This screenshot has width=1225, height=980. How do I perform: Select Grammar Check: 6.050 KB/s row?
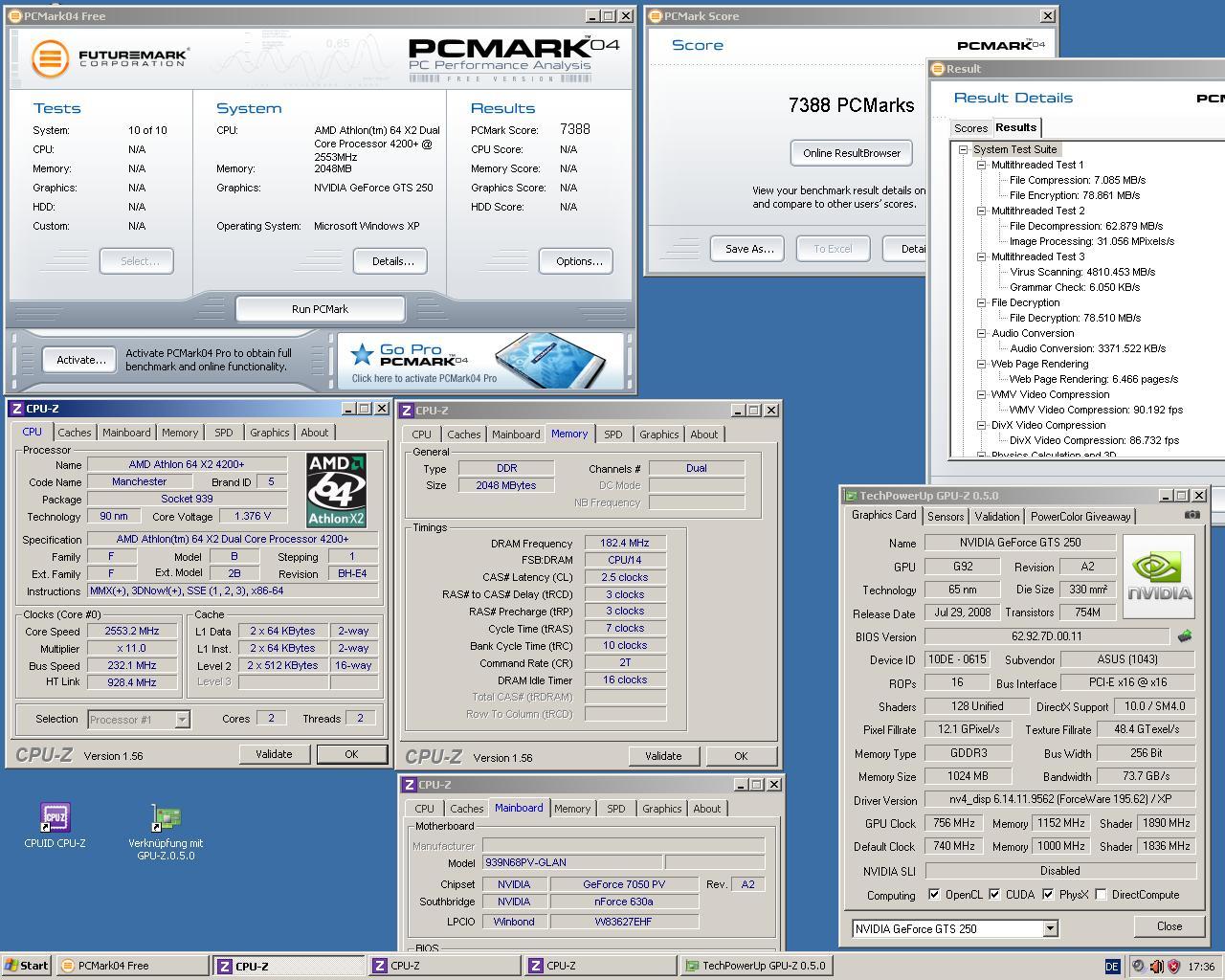click(x=1075, y=287)
